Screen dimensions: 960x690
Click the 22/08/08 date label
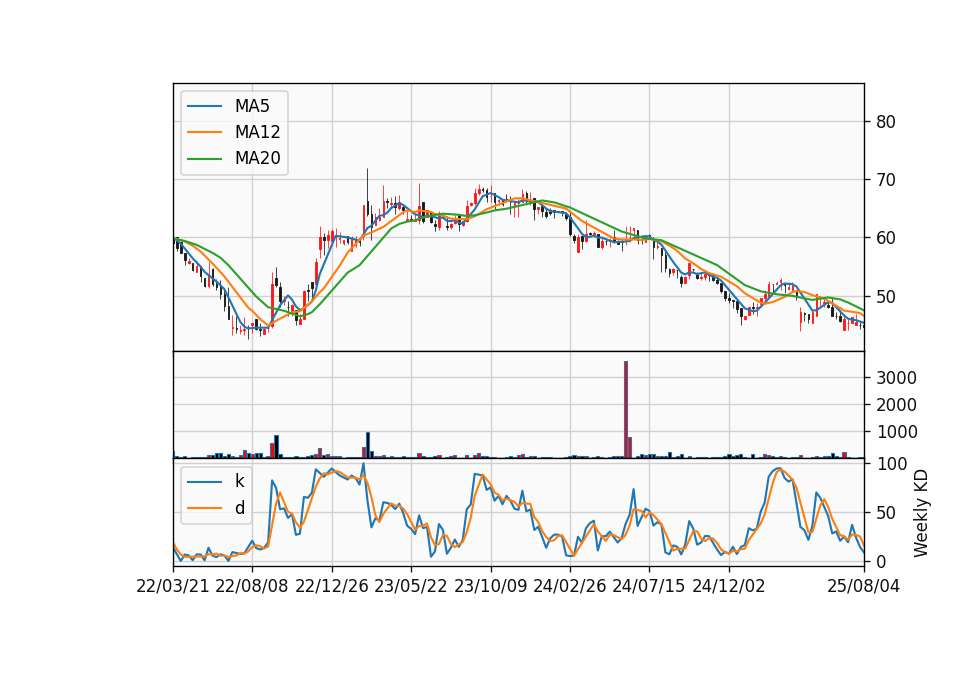[x=252, y=586]
